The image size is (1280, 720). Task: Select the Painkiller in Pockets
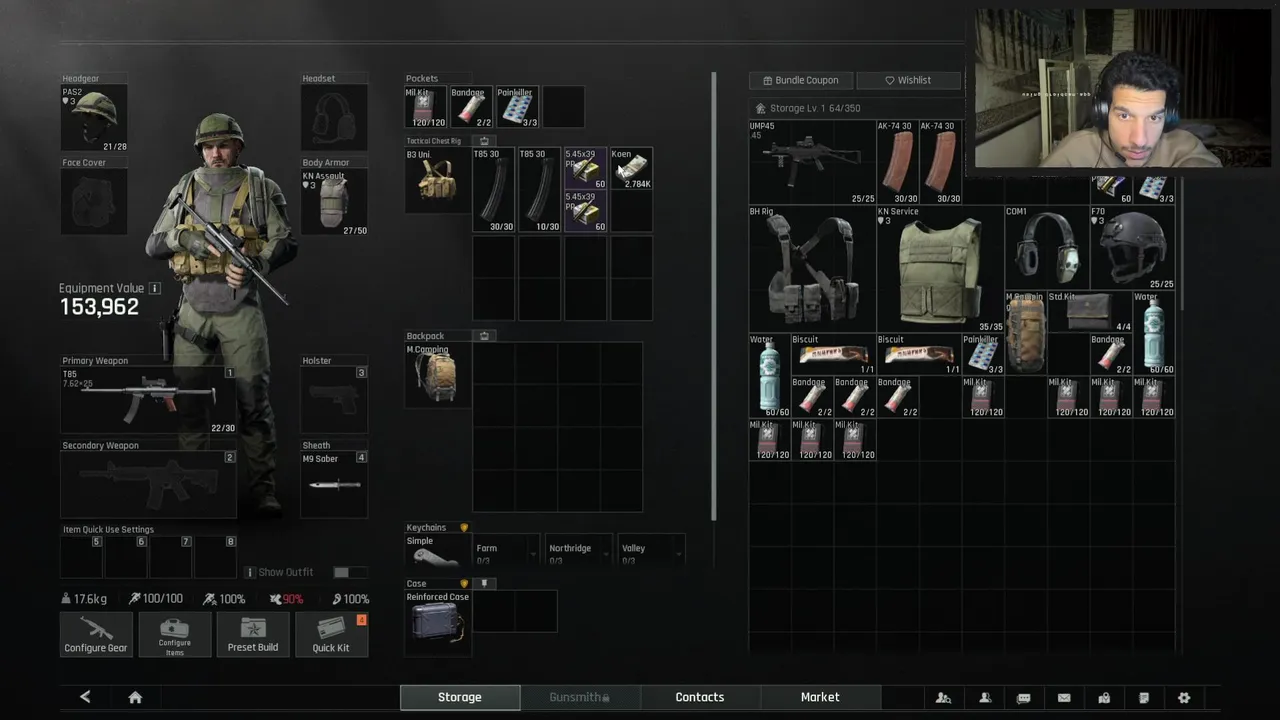[517, 107]
